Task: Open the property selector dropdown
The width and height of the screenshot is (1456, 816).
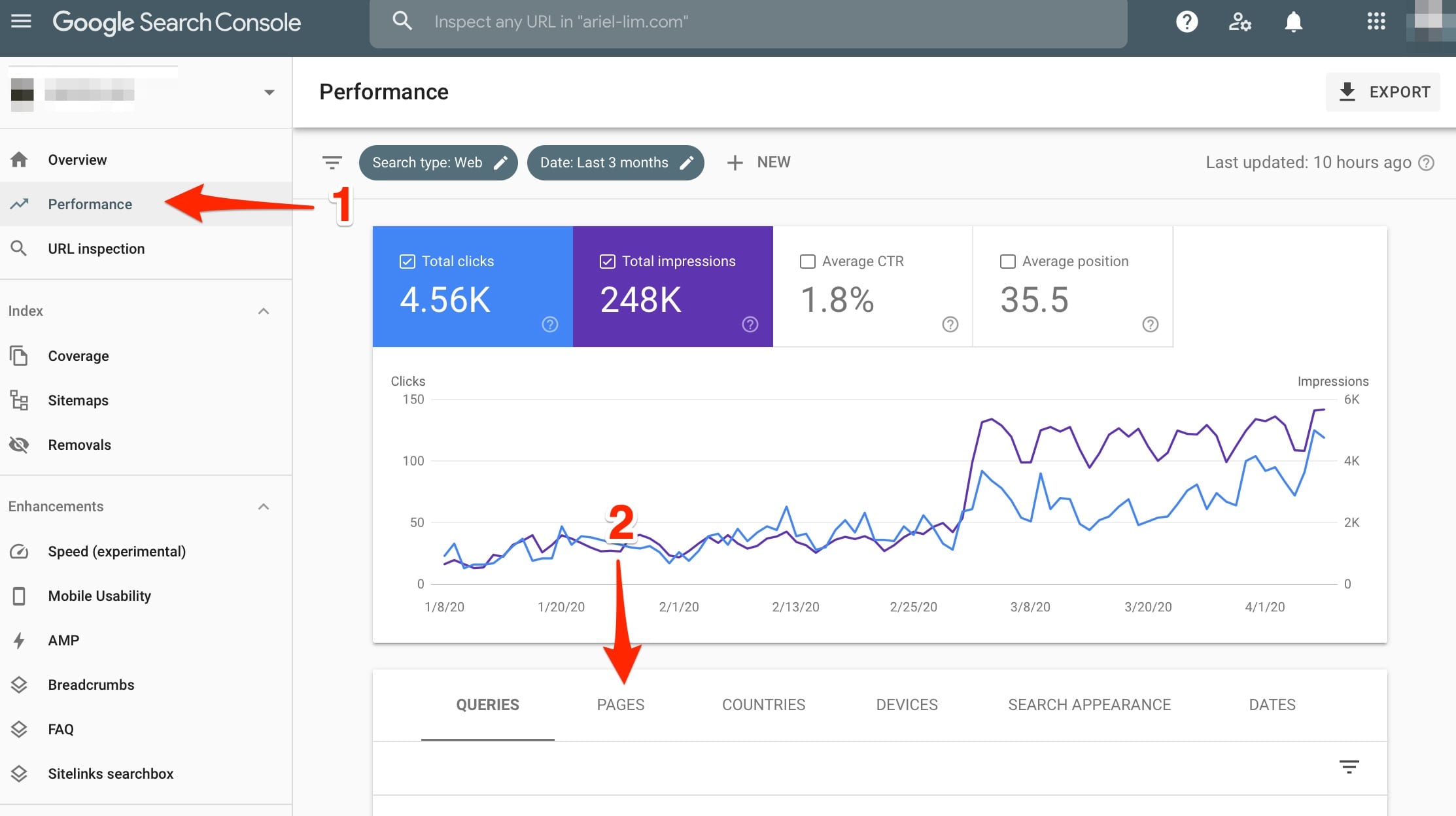Action: pyautogui.click(x=269, y=92)
